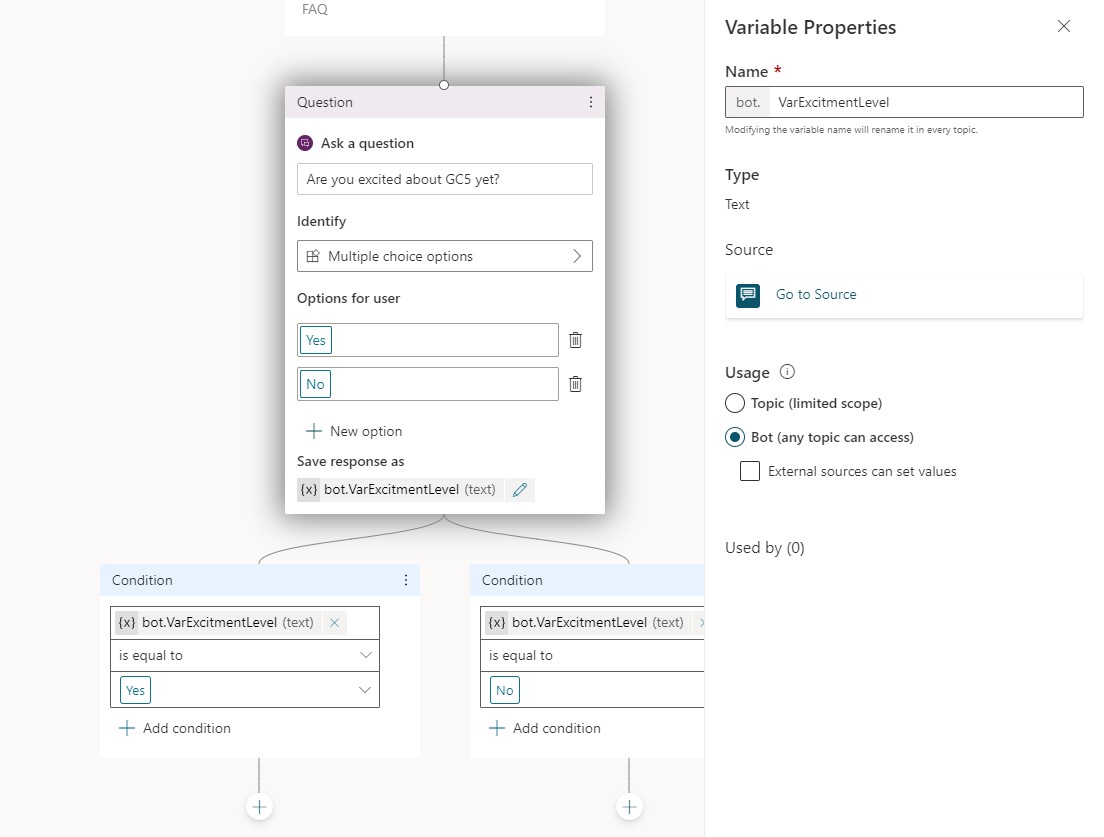This screenshot has width=1104, height=837.
Task: Open the Yes value dropdown in the left Condition
Action: tap(245, 690)
